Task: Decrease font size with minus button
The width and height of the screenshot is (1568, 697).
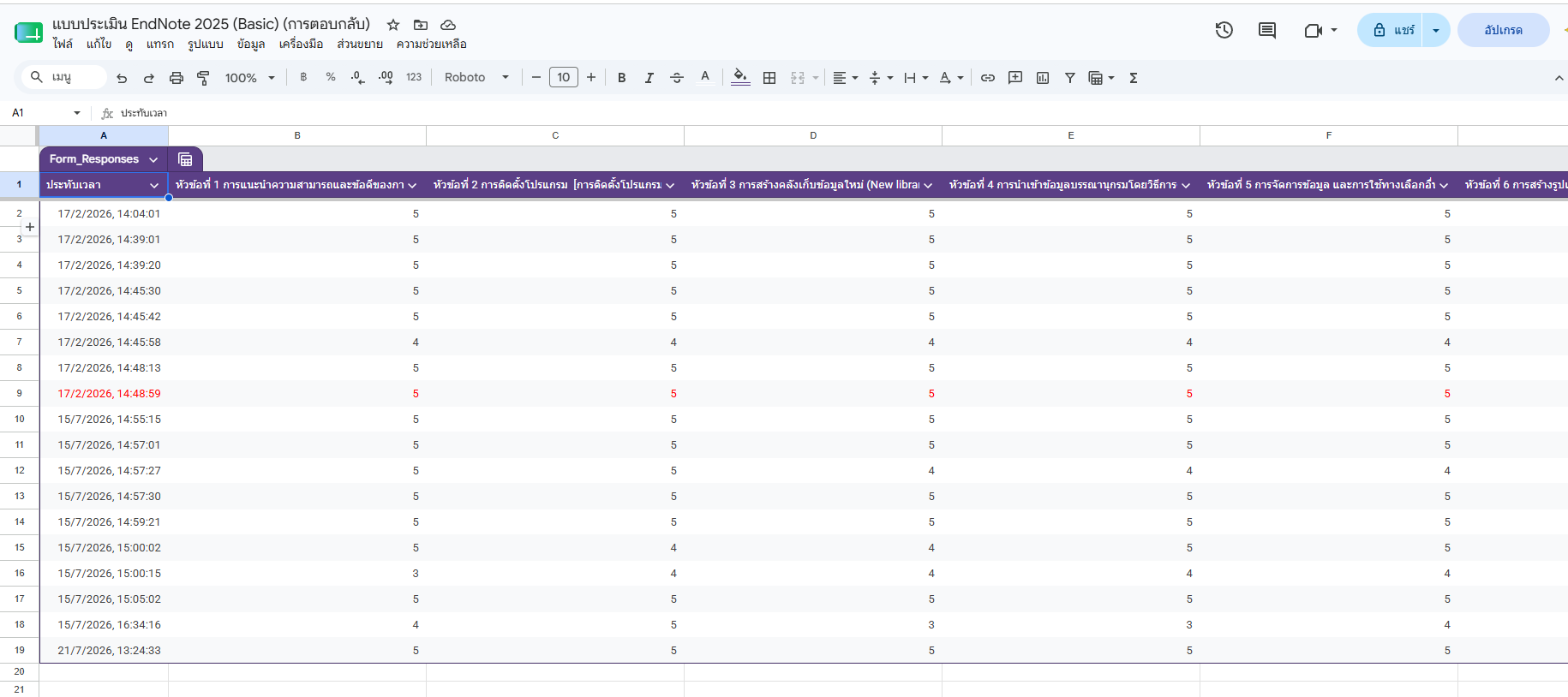Action: point(536,78)
